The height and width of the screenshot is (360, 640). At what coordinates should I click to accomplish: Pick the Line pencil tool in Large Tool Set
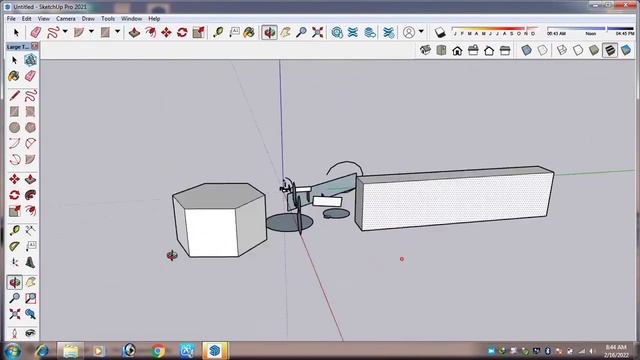[14, 96]
